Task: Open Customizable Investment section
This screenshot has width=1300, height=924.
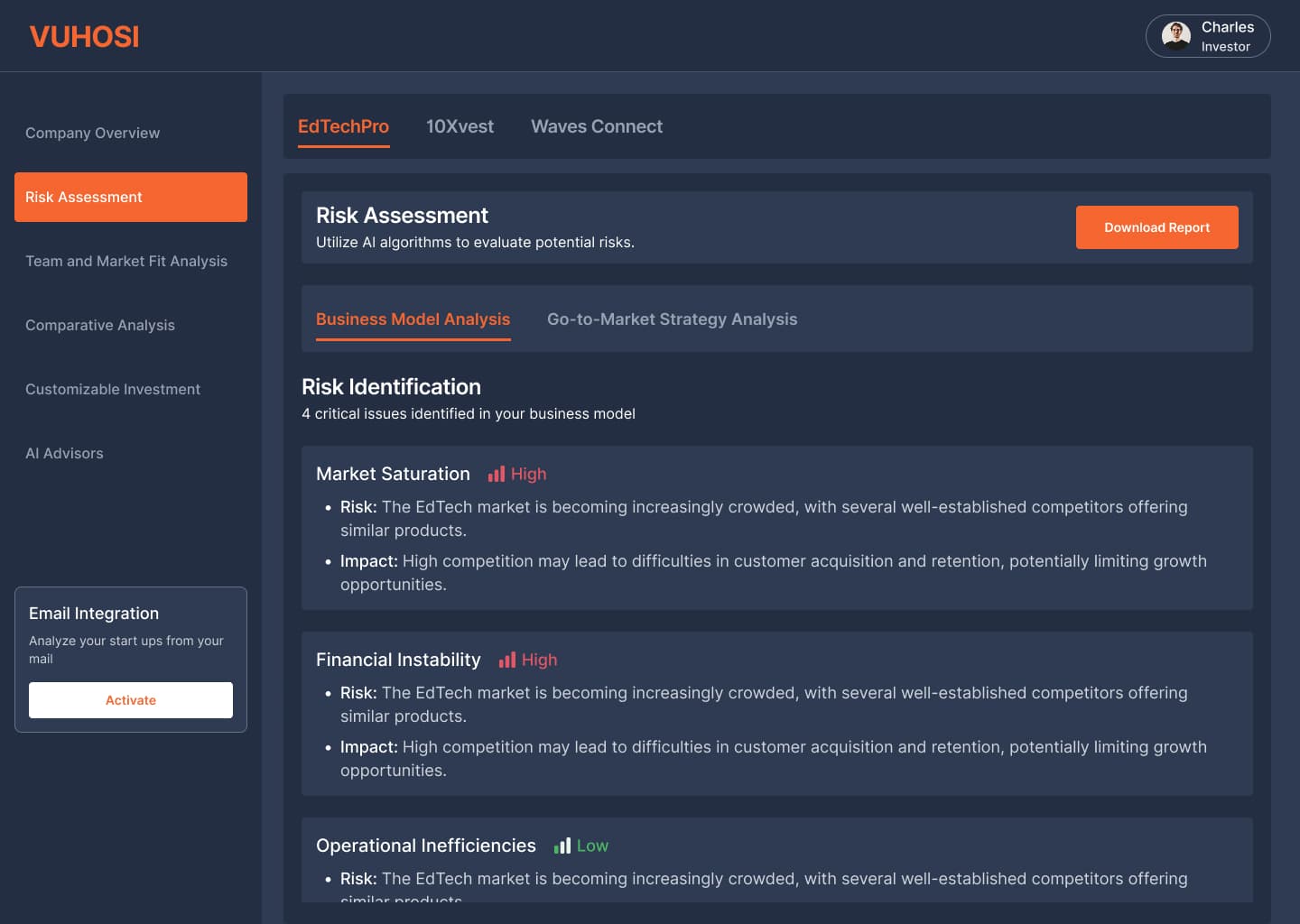Action: [113, 389]
